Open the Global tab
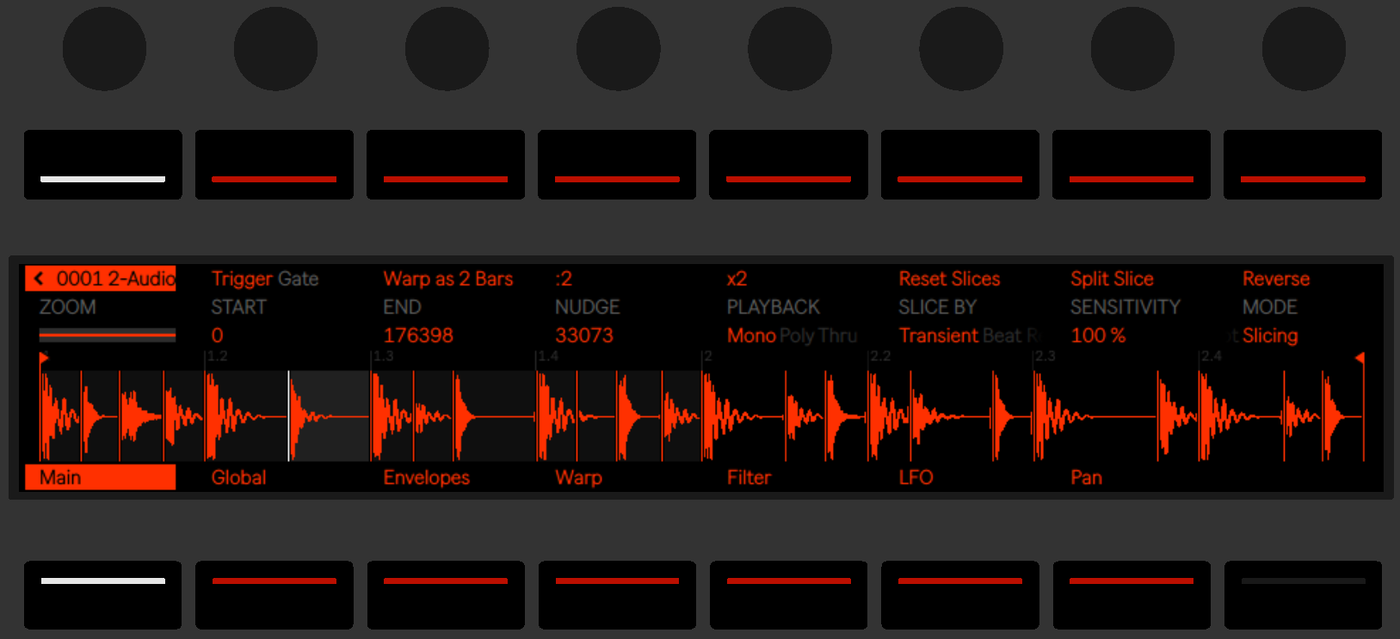 click(x=239, y=478)
